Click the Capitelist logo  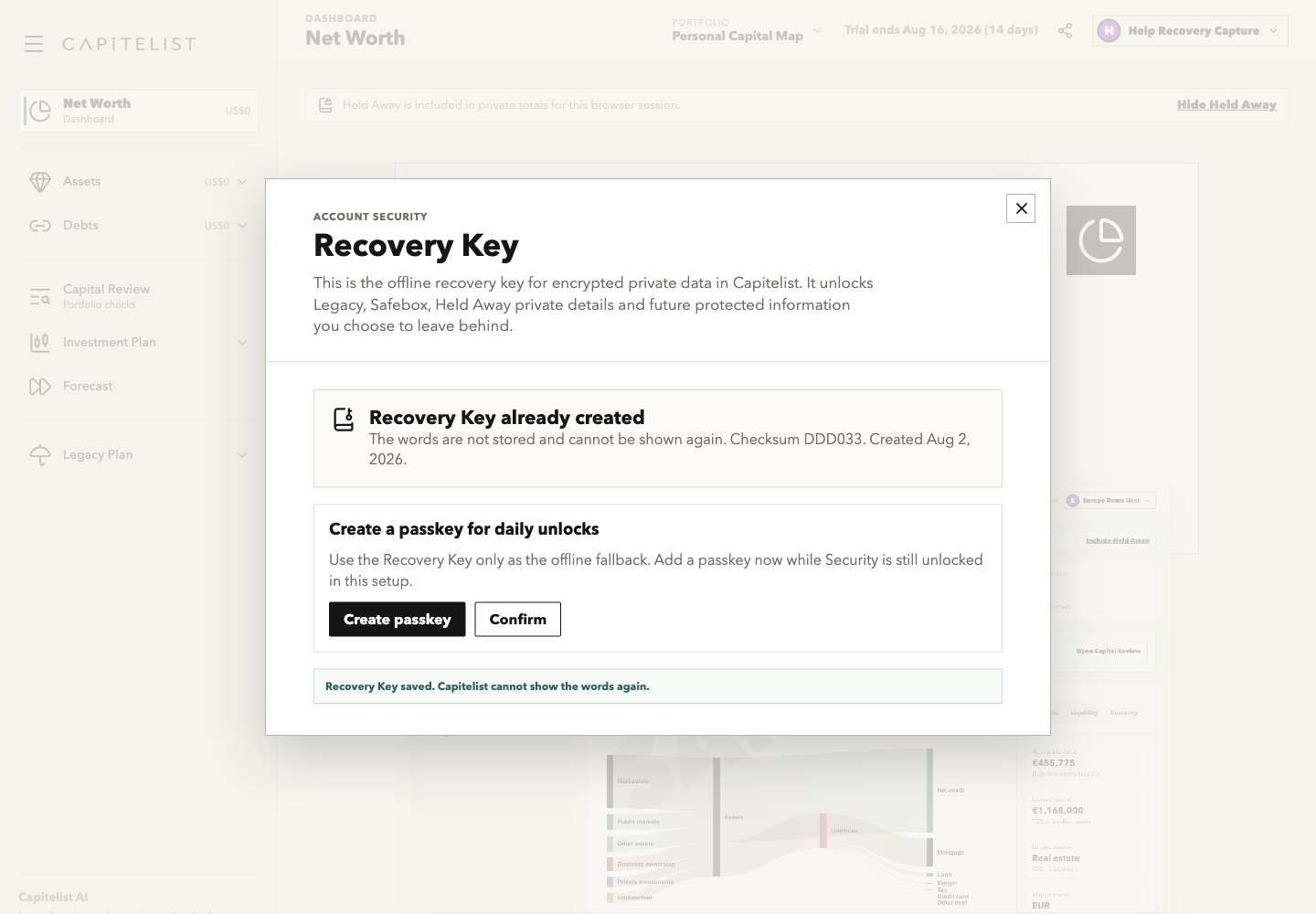129,44
